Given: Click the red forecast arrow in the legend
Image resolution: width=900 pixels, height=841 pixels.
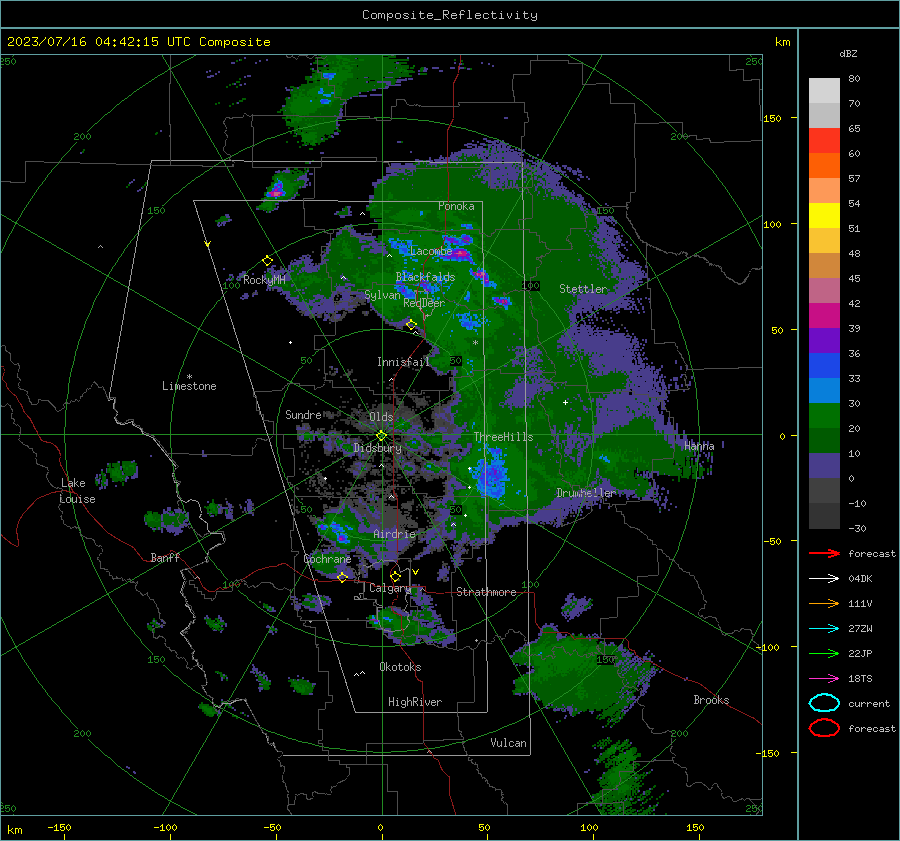Looking at the screenshot, I should point(824,553).
